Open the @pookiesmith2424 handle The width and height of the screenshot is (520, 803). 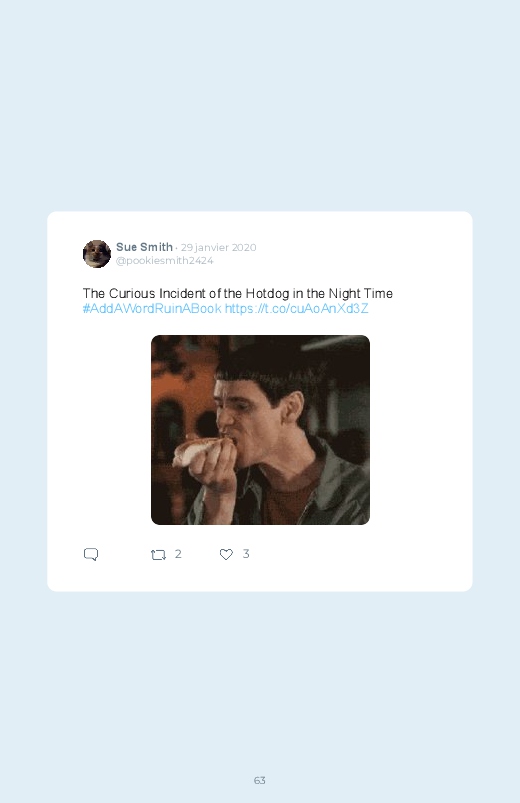click(x=164, y=261)
